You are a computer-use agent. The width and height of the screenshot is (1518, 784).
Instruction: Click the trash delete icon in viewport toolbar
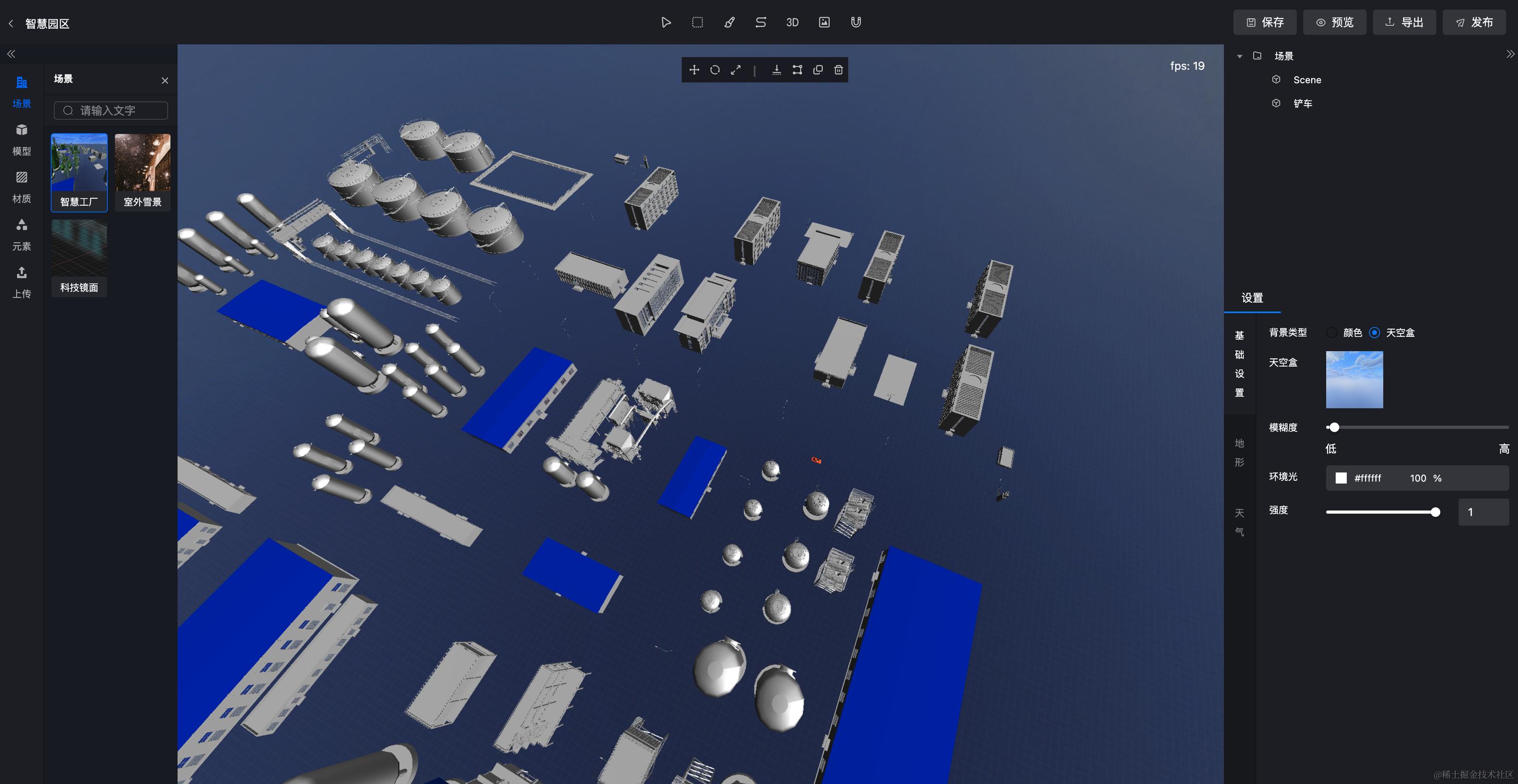click(x=838, y=70)
